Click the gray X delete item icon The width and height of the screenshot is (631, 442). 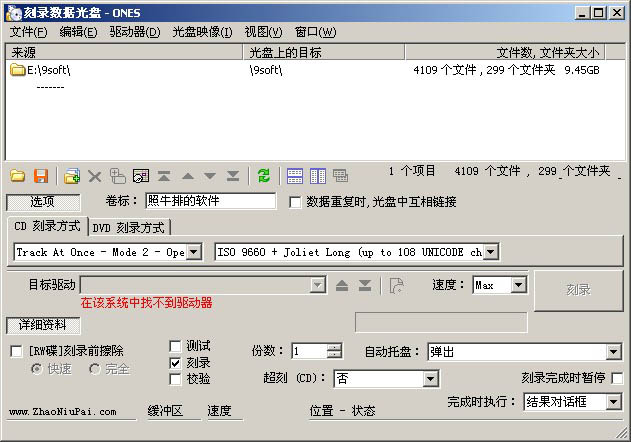pyautogui.click(x=95, y=176)
